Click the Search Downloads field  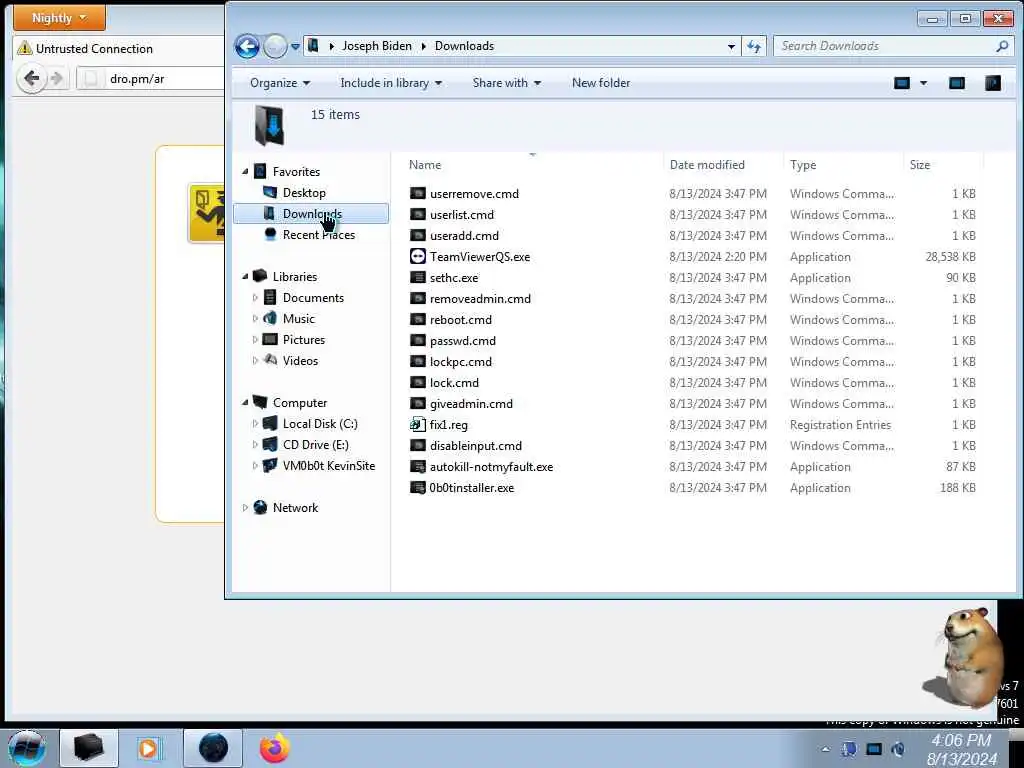pos(884,46)
